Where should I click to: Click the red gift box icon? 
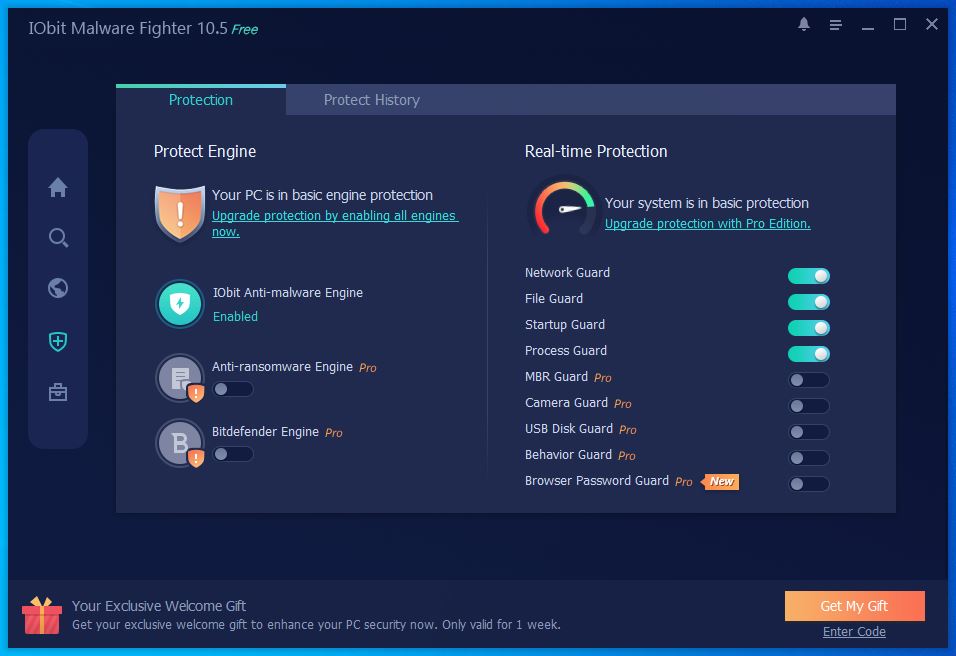coord(41,615)
